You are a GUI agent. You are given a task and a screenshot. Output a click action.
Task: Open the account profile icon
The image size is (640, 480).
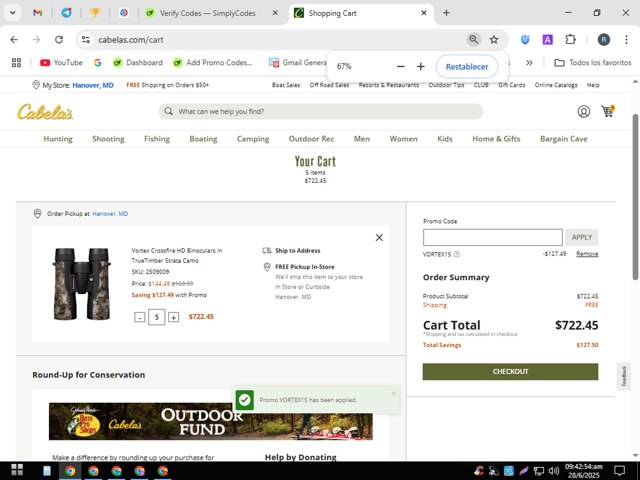point(584,111)
